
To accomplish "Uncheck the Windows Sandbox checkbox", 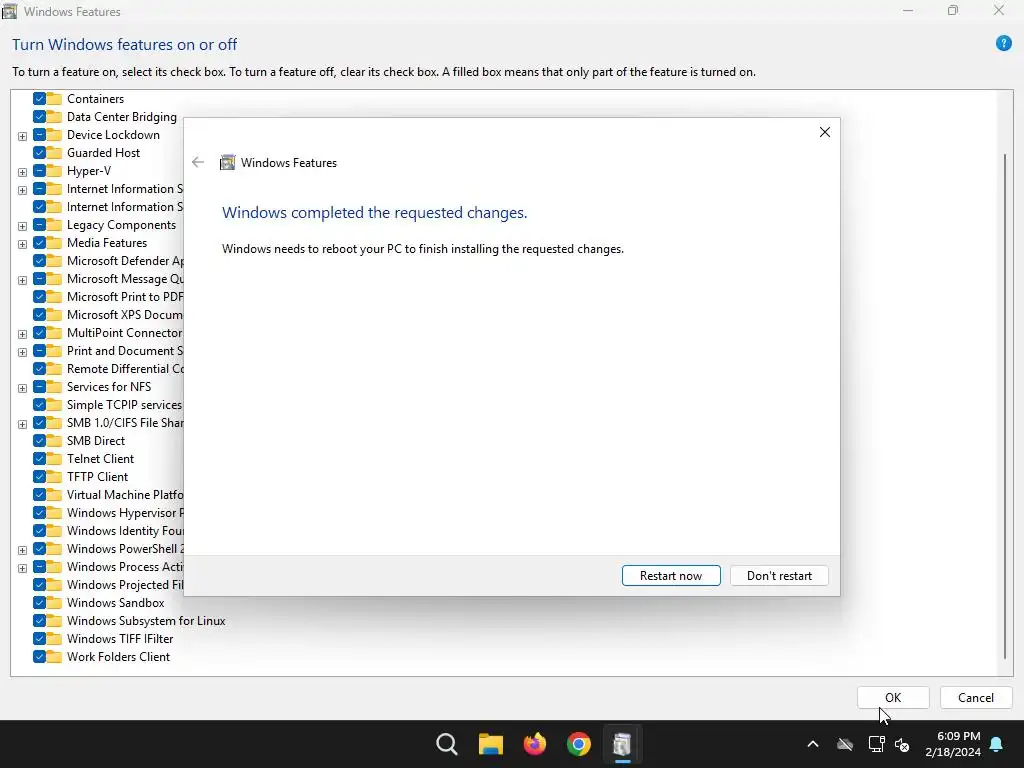I will tap(39, 603).
